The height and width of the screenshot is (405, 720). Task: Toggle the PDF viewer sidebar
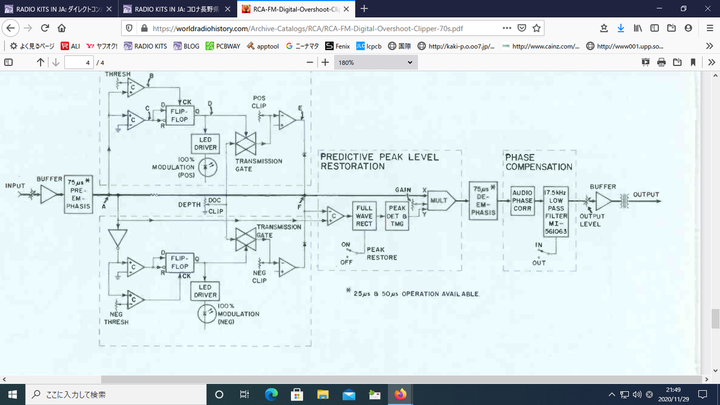10,62
